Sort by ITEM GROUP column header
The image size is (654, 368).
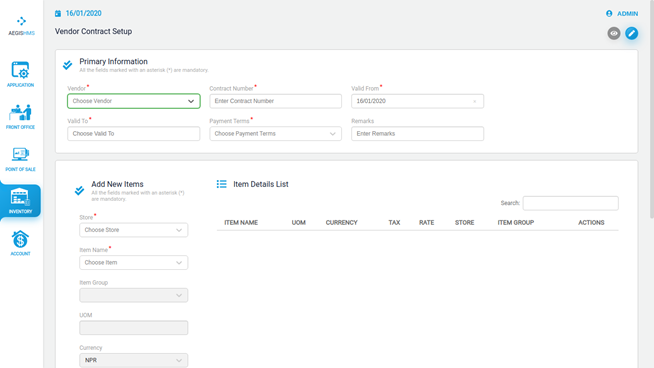pos(516,222)
